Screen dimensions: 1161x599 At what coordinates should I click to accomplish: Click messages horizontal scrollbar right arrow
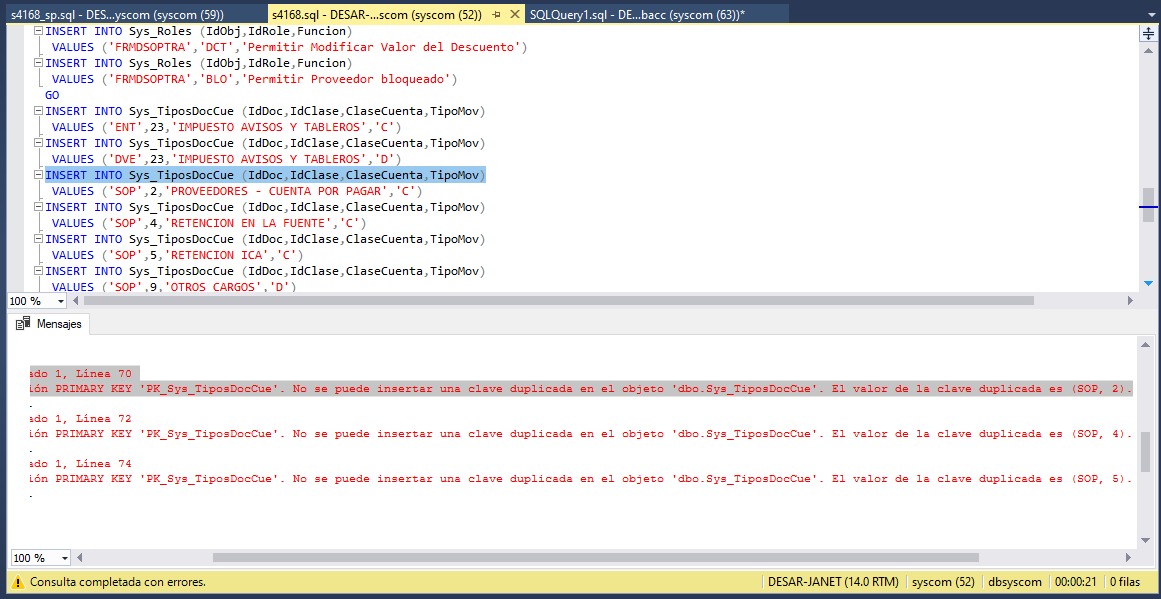pos(1130,558)
